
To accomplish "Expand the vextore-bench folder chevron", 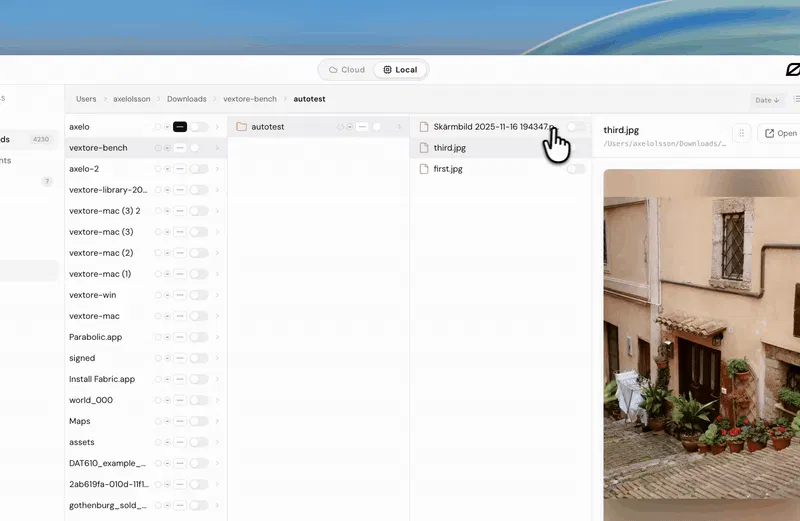I will (x=217, y=148).
